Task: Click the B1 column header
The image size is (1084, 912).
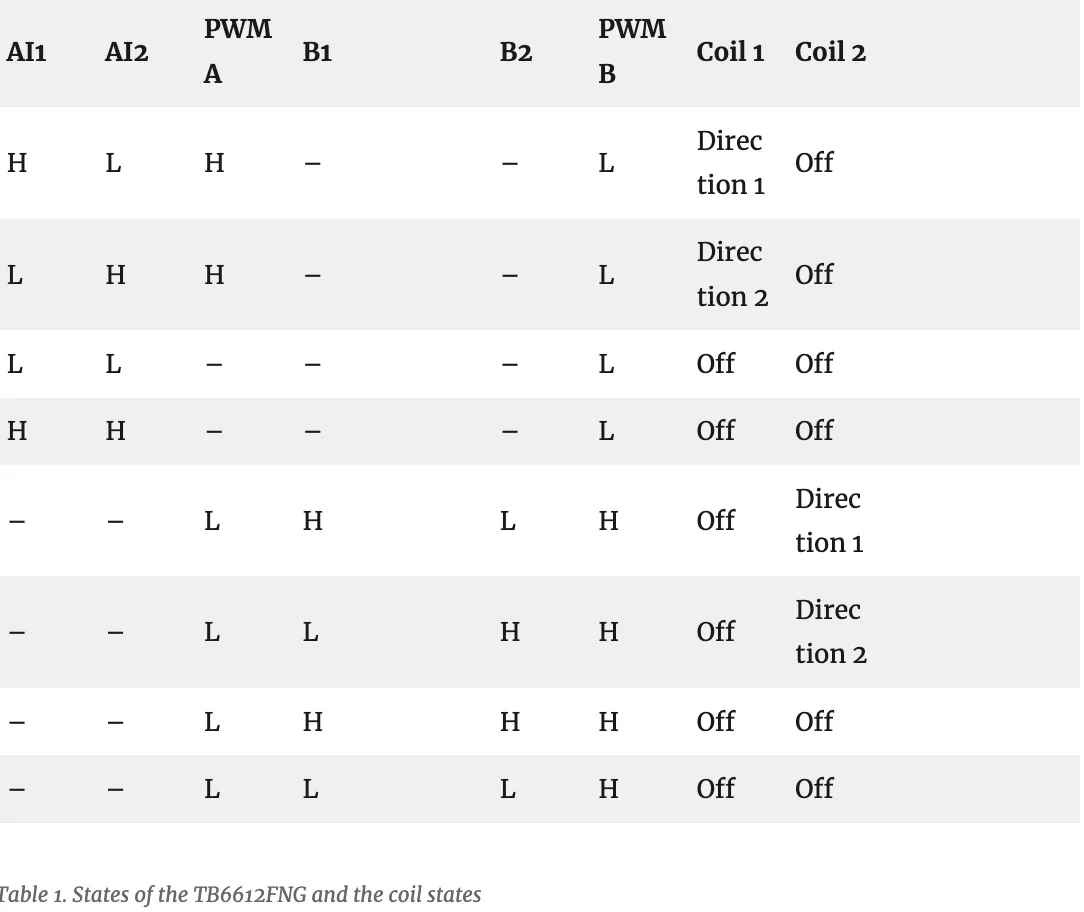Action: [317, 52]
